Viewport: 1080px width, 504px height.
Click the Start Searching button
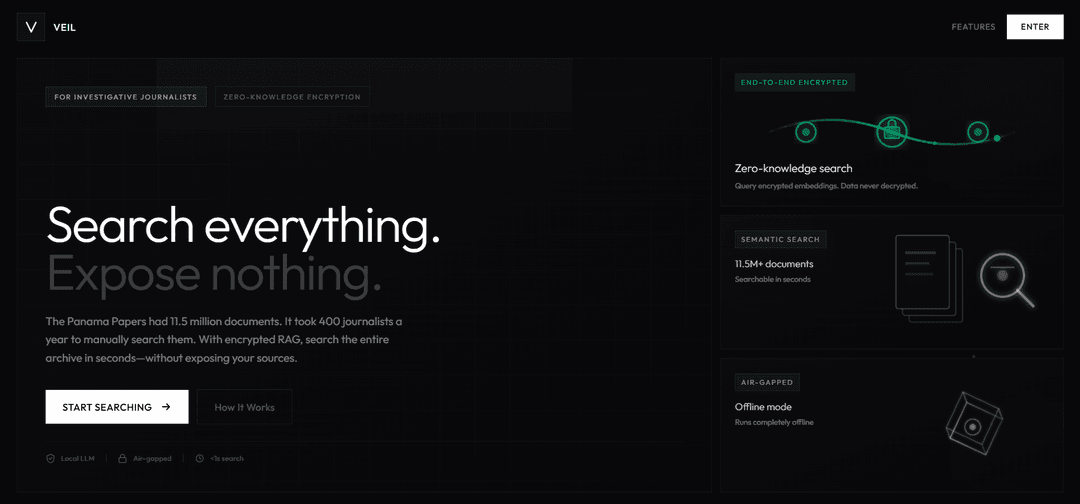pyautogui.click(x=116, y=407)
